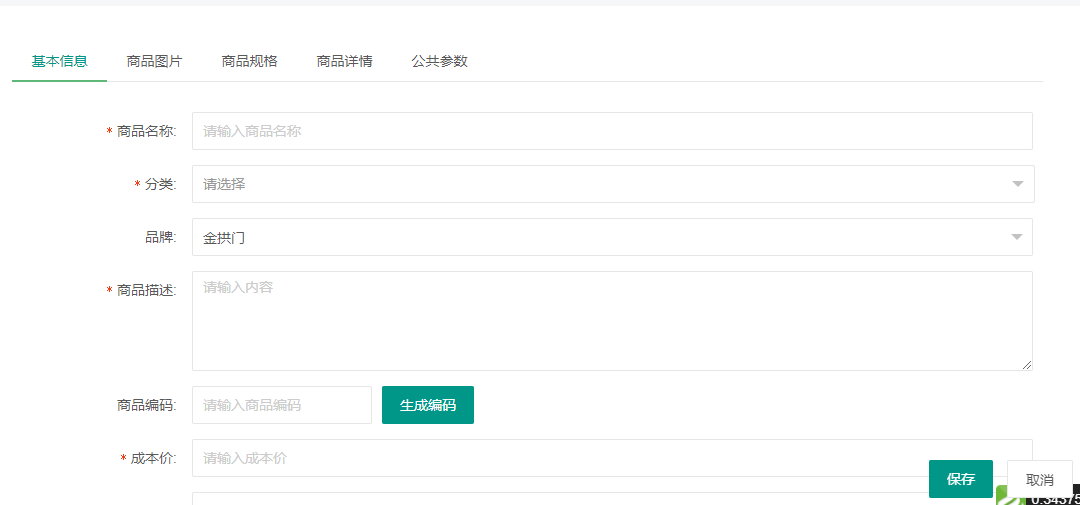Open the 商品图片 tab
Screen dimensions: 1080x505
point(154,61)
